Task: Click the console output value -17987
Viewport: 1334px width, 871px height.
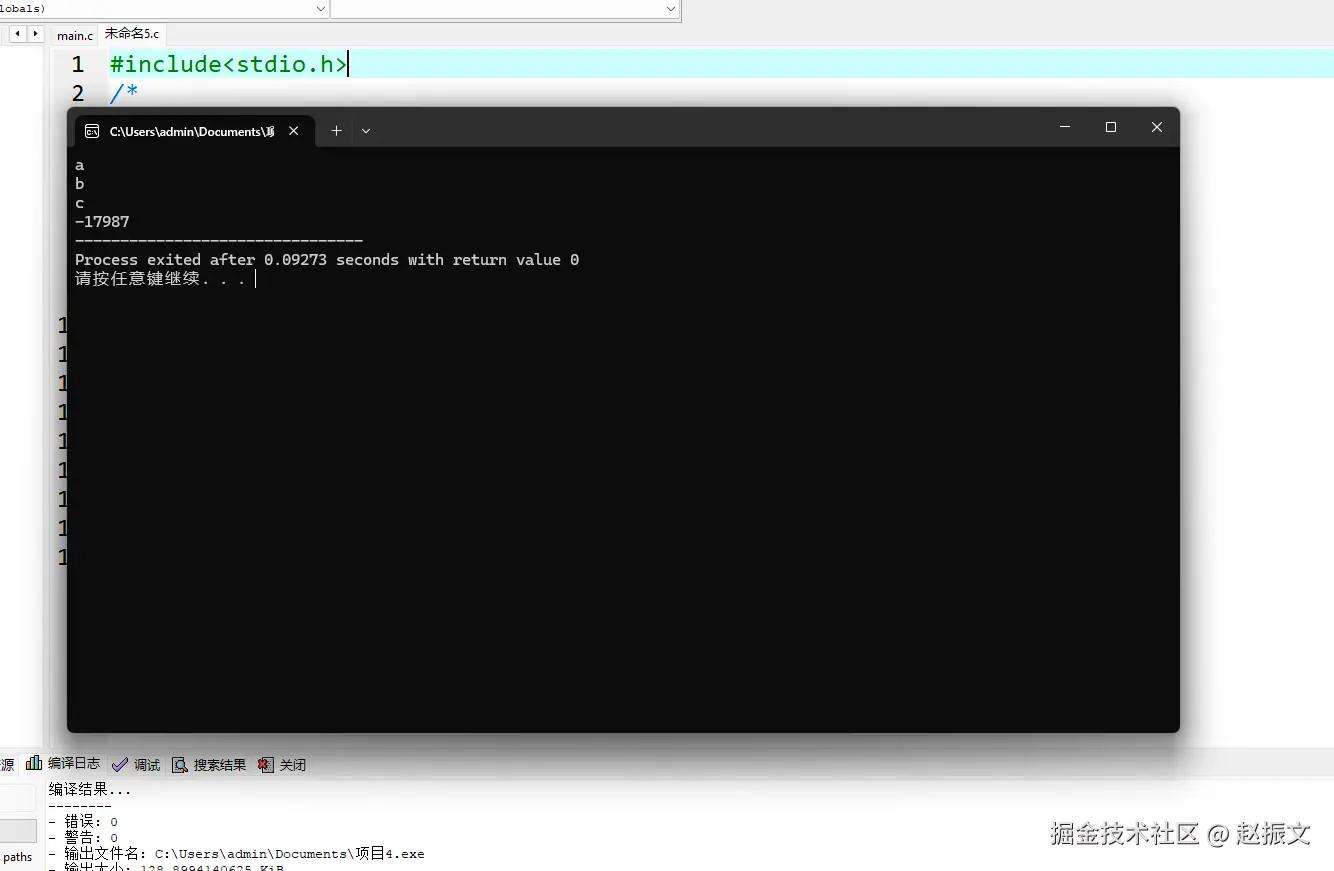Action: [x=102, y=222]
